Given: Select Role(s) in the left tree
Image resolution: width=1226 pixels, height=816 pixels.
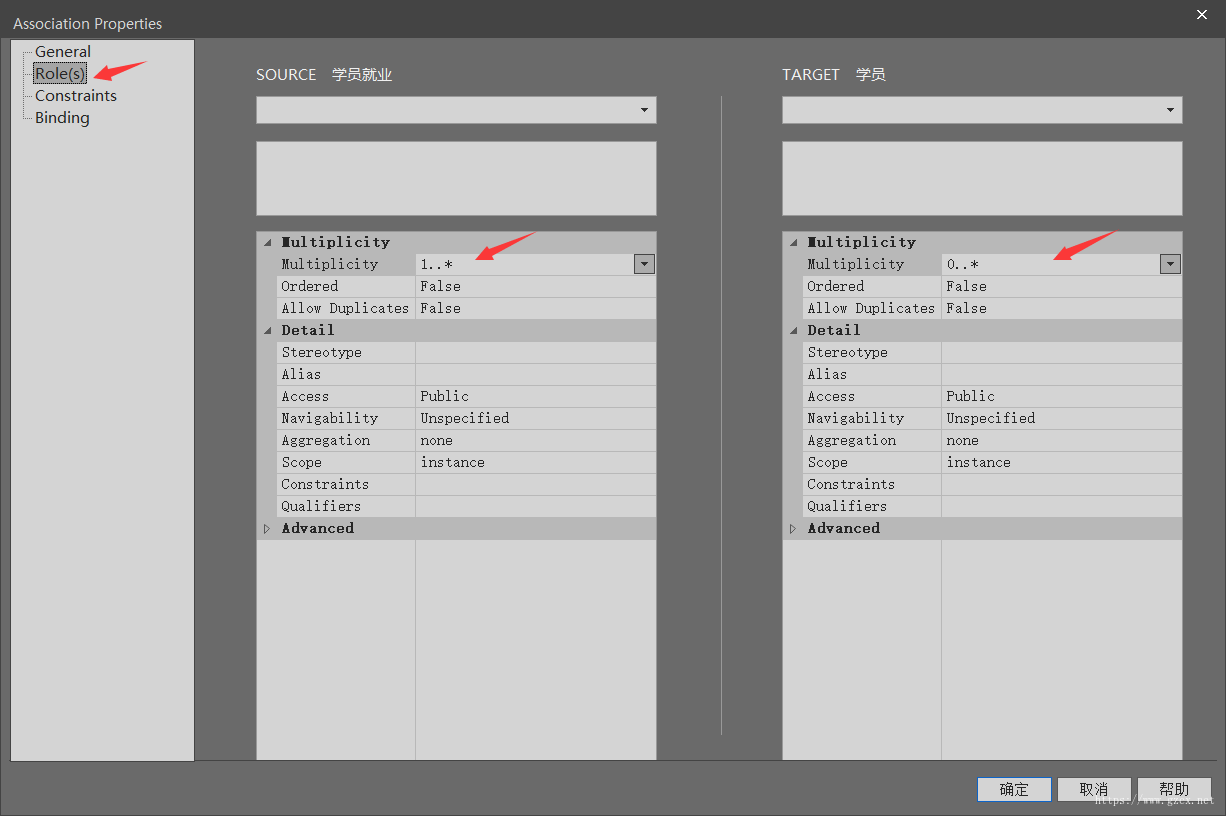Looking at the screenshot, I should pos(60,74).
